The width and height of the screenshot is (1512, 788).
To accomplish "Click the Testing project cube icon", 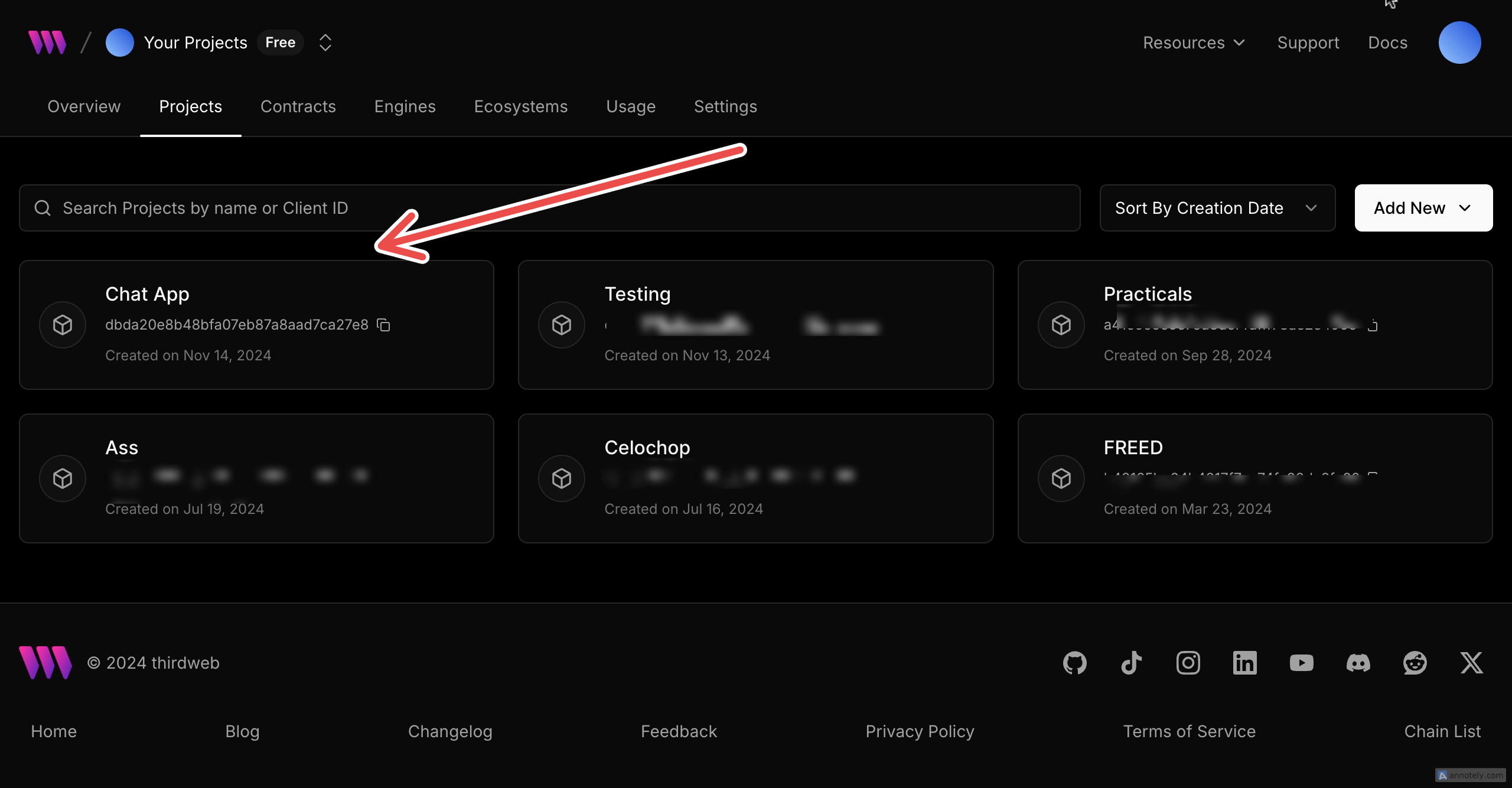I will click(562, 325).
